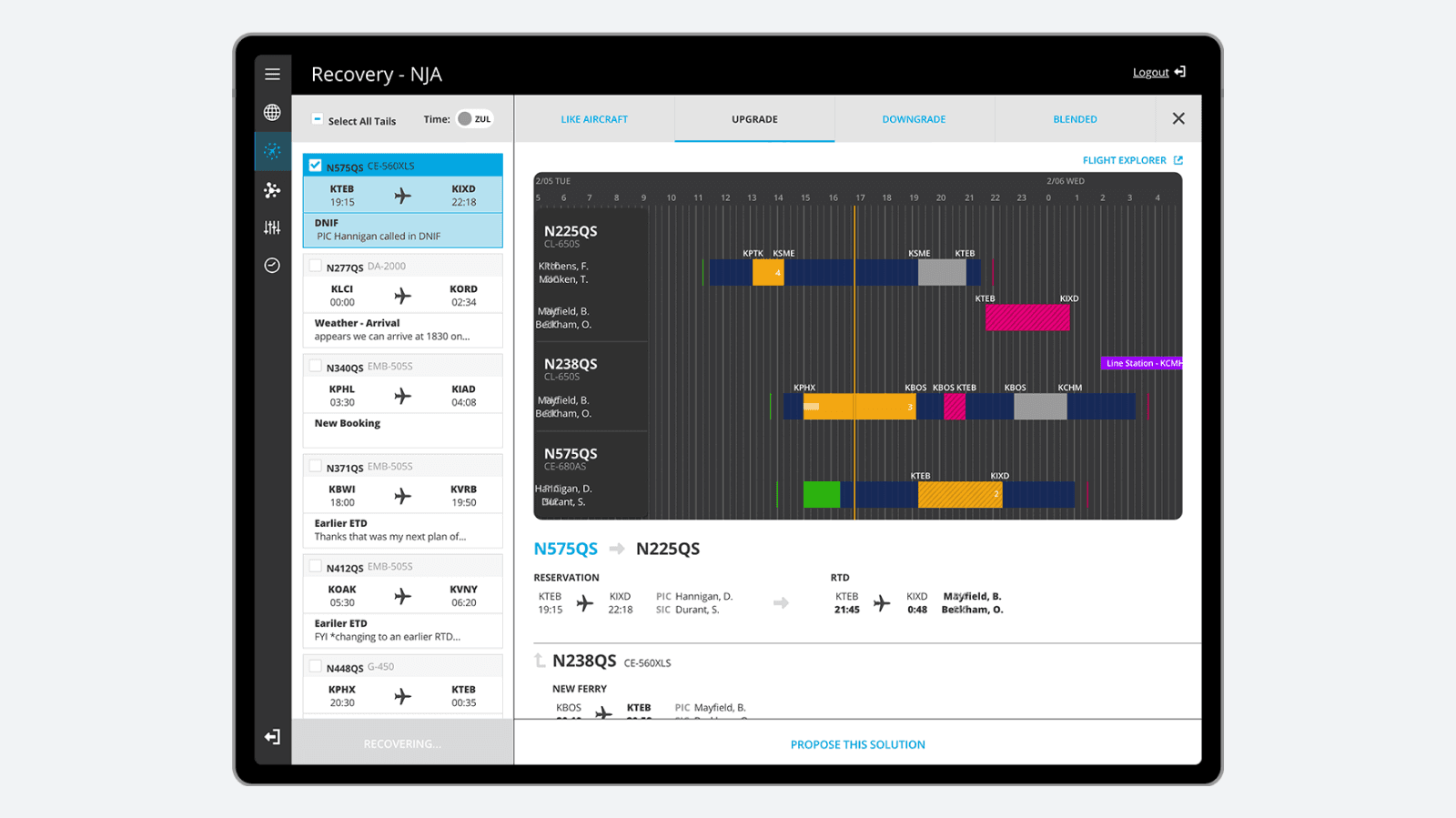Click the Recovering button
This screenshot has width=1456, height=818.
402,743
